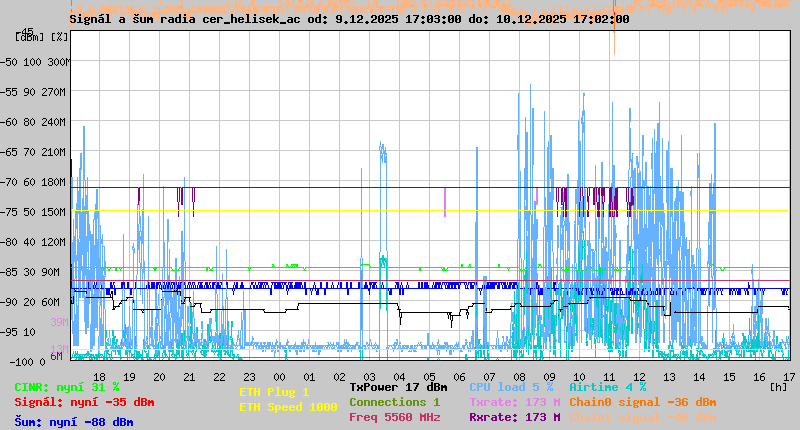Click the Rxrate 173 M legend label
The width and height of the screenshot is (800, 430).
coord(514,417)
